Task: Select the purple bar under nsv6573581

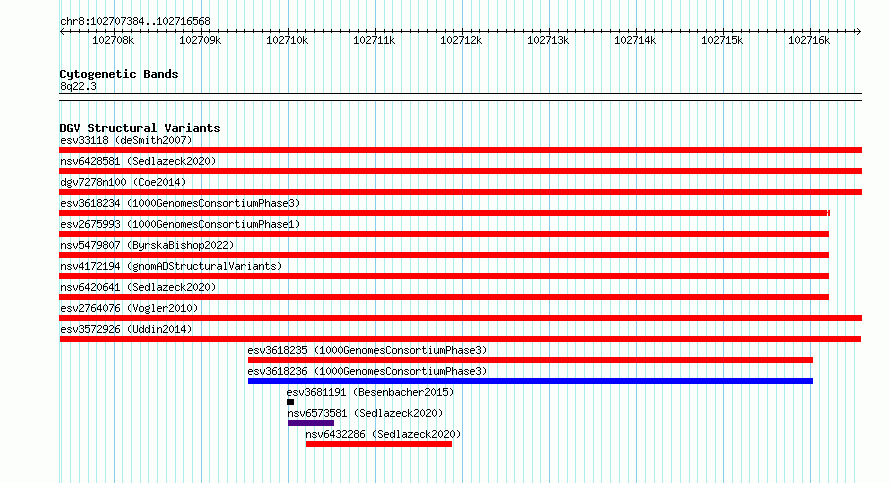Action: pos(310,423)
